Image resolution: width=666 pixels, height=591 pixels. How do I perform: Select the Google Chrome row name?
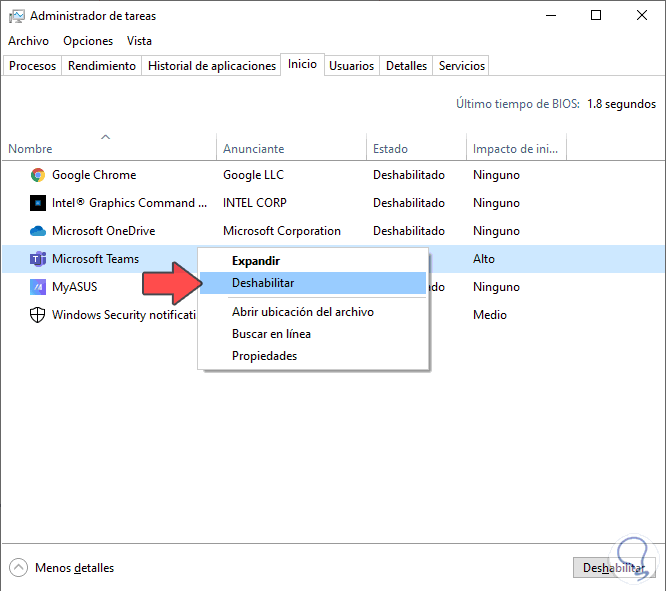(94, 175)
